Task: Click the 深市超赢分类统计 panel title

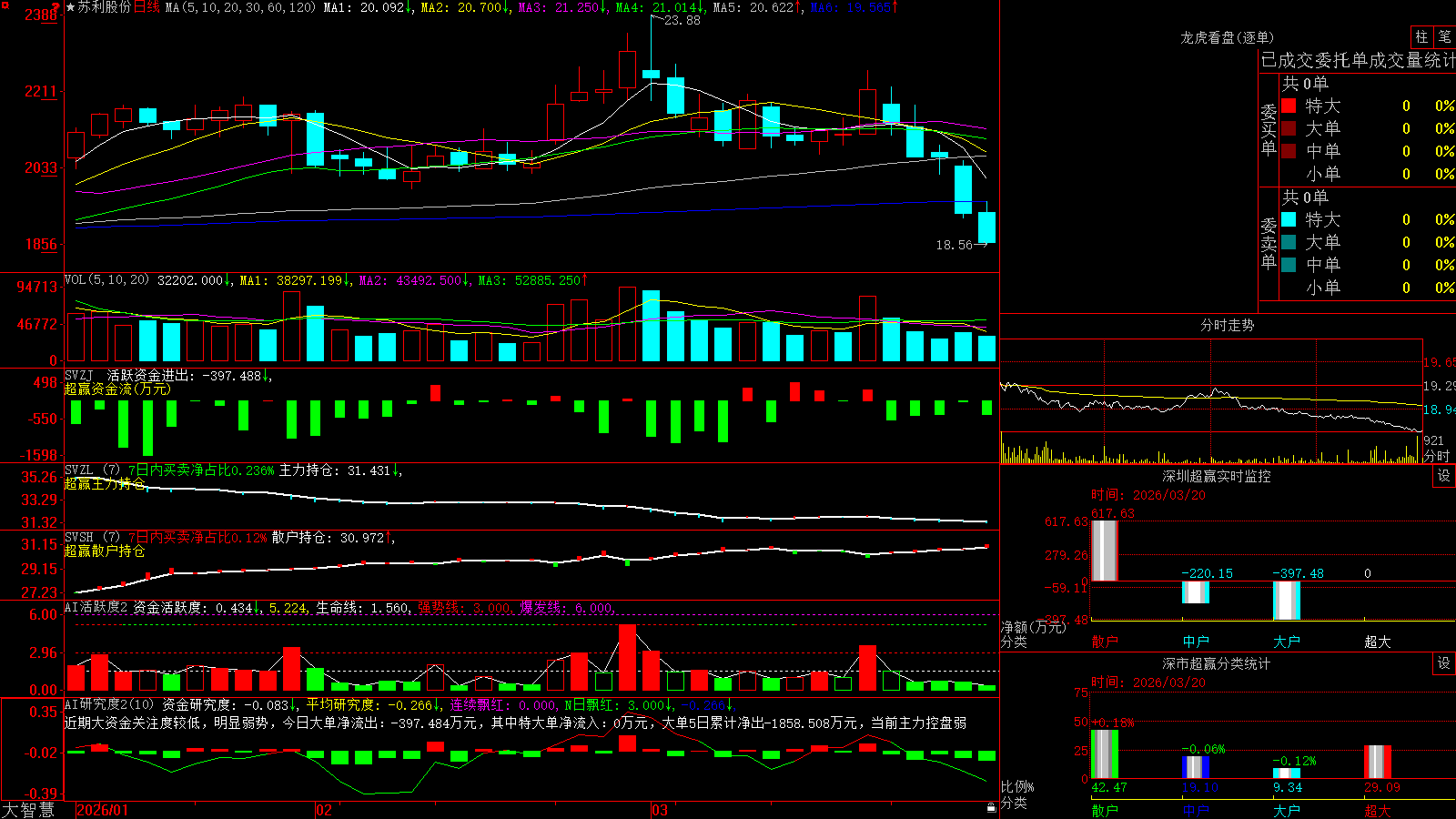Action: (x=1217, y=663)
